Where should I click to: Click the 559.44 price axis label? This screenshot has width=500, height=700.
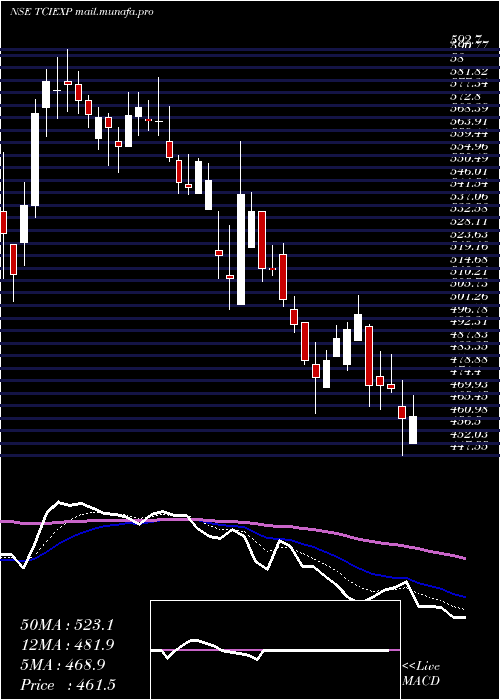tap(469, 134)
